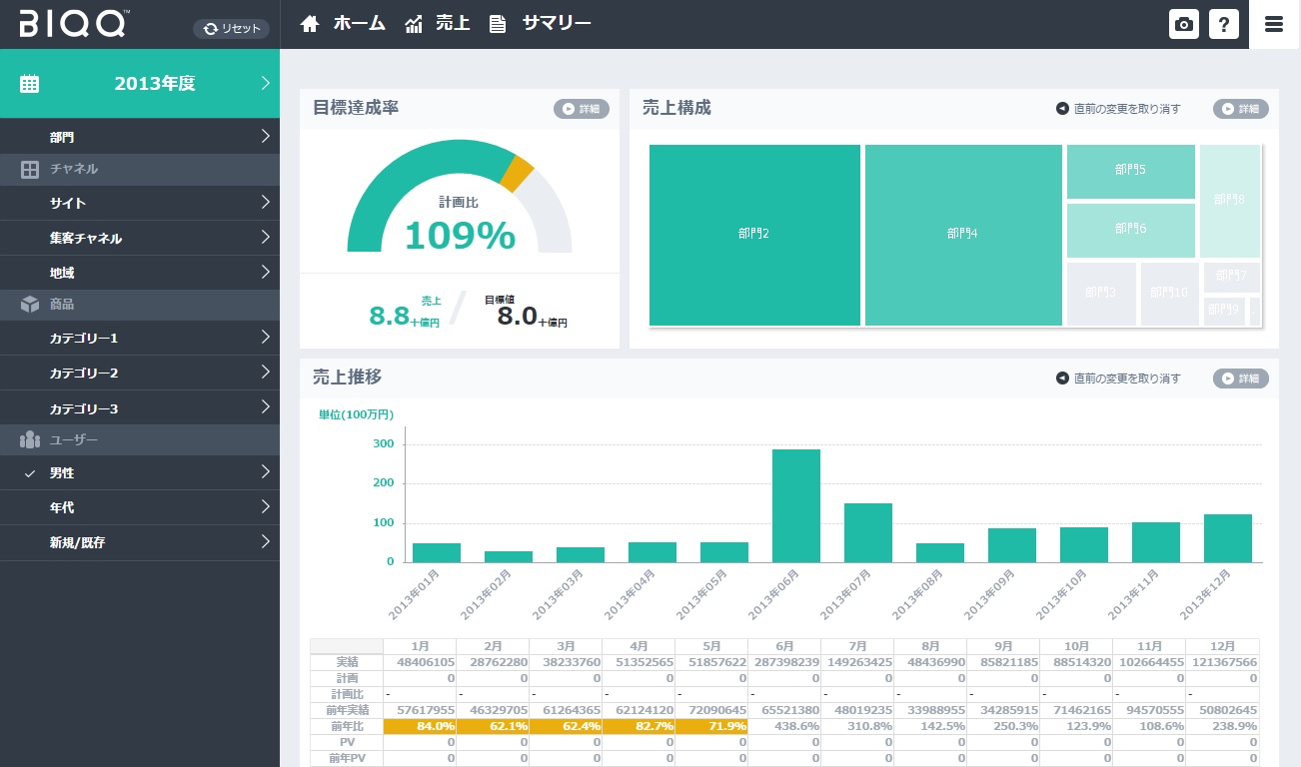Viewport: 1301px width, 767px height.
Task: Click the チャネル grid icon
Action: 30,170
